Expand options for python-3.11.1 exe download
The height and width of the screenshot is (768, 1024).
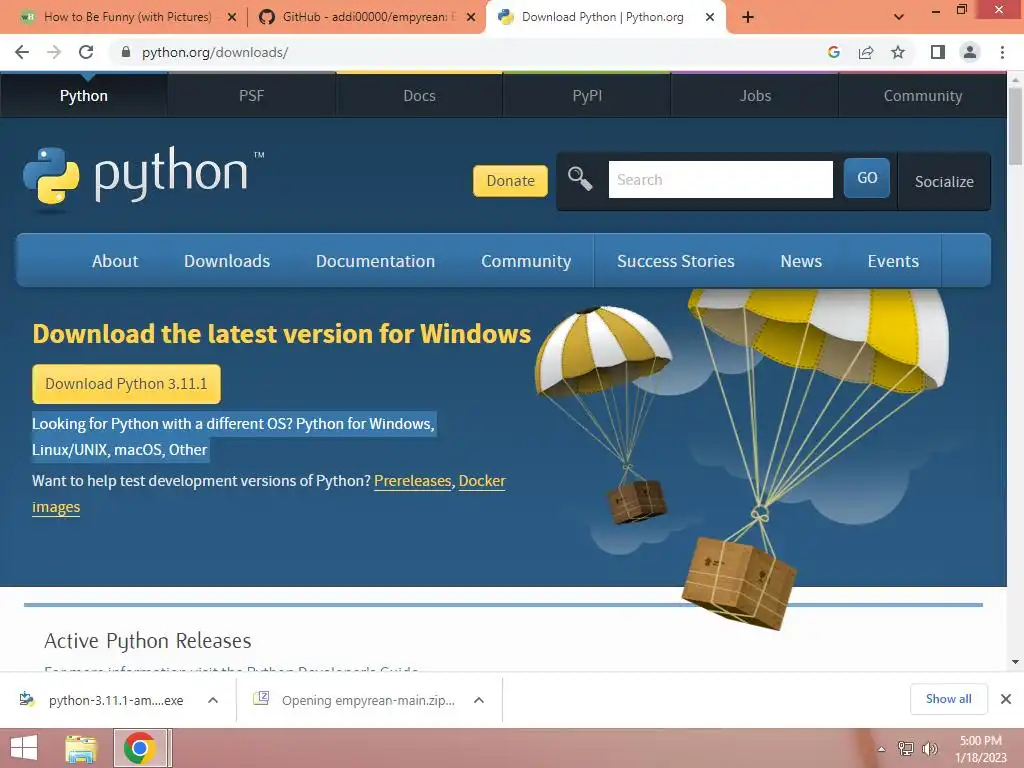tap(212, 700)
